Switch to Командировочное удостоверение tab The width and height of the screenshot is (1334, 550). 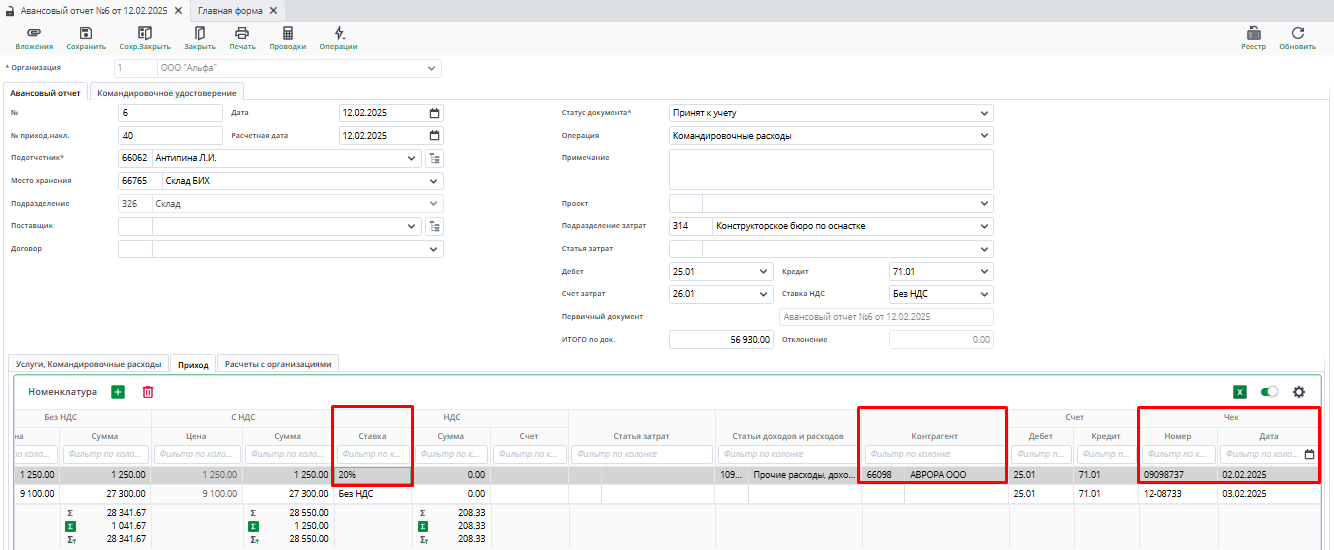pos(167,92)
